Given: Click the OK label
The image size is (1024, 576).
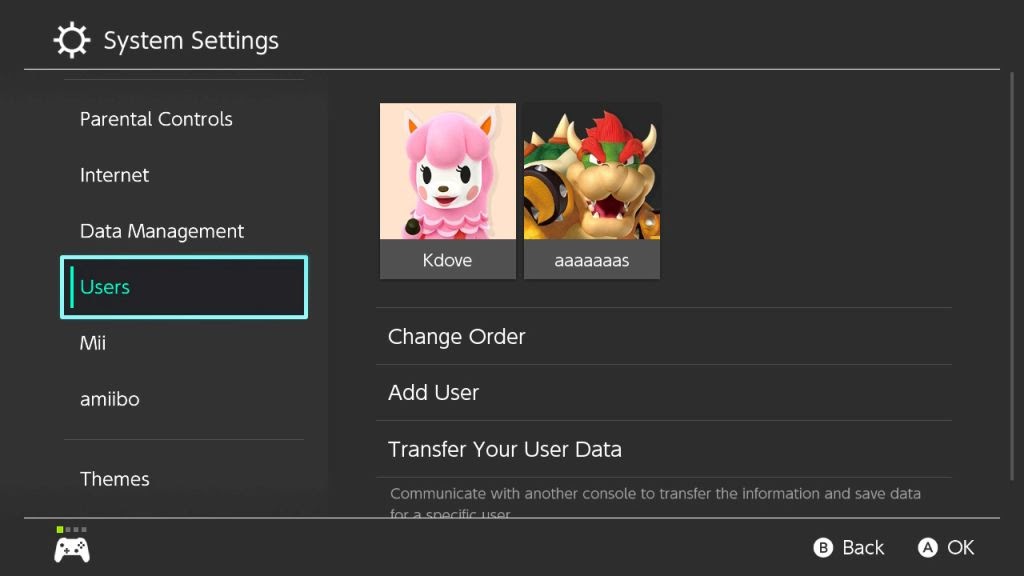Looking at the screenshot, I should [960, 547].
